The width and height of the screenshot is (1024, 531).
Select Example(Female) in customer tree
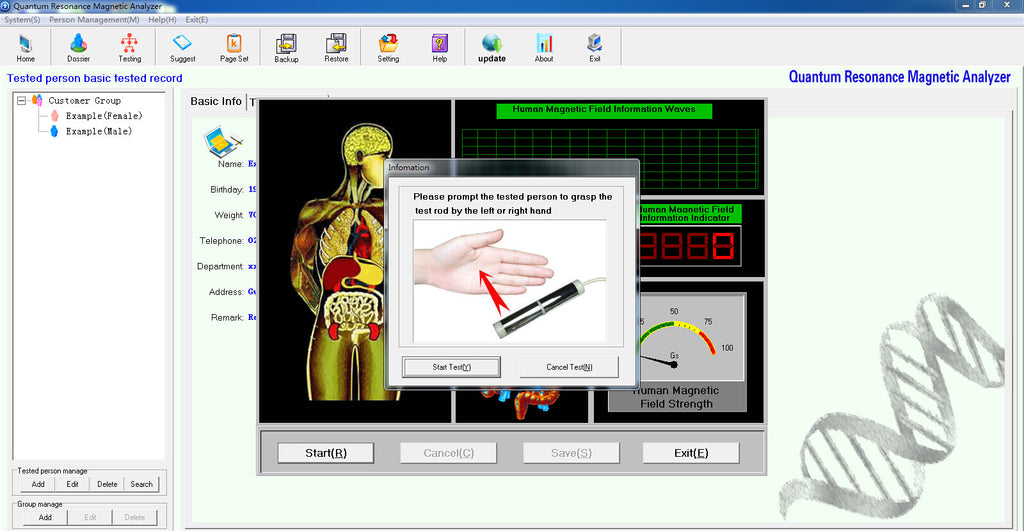(x=104, y=116)
